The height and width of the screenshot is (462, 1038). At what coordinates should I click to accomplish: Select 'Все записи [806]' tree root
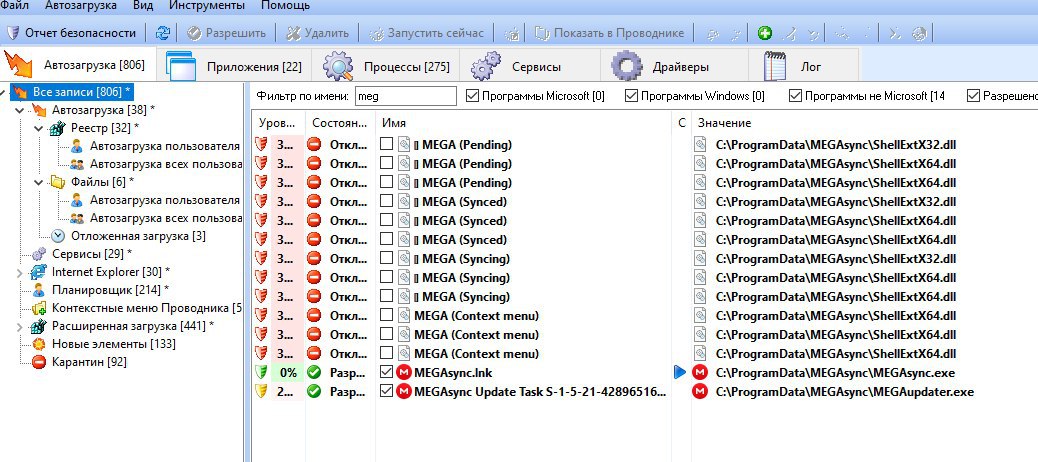click(x=81, y=91)
